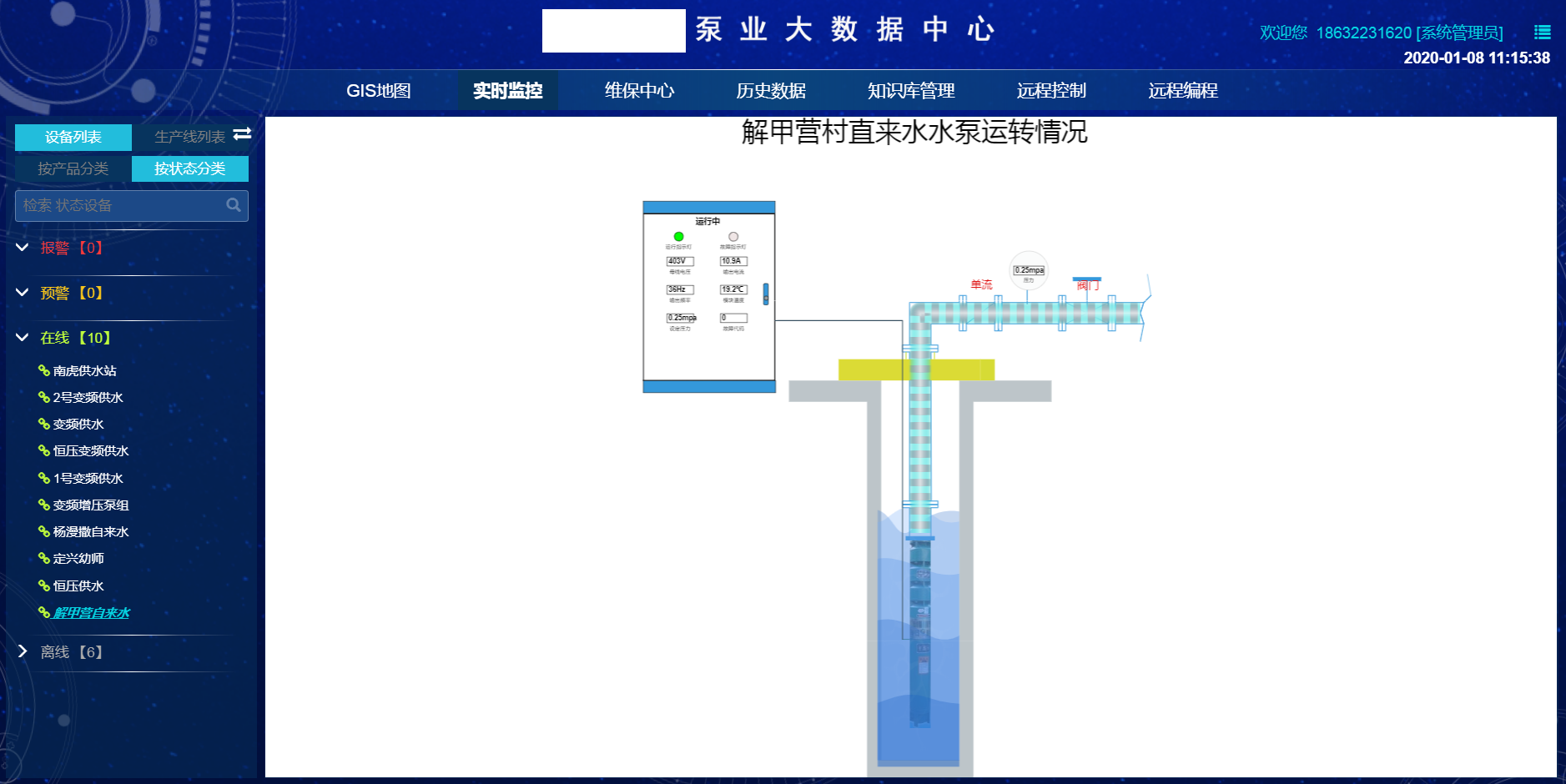Expand the 离线【6】 offline device group
Image resolution: width=1566 pixels, height=784 pixels.
pos(23,652)
